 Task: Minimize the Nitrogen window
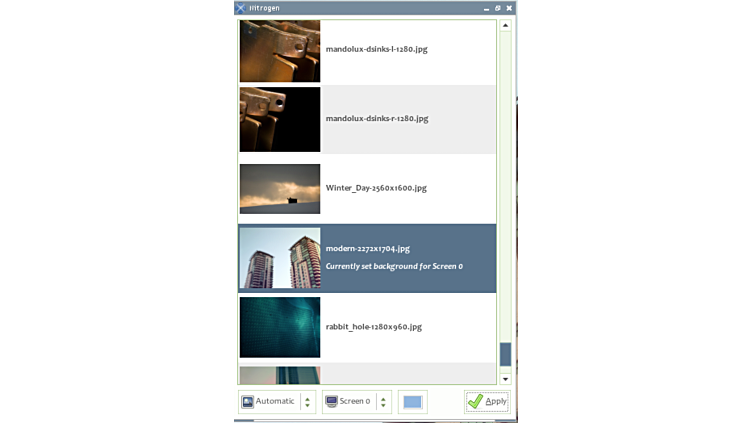486,8
